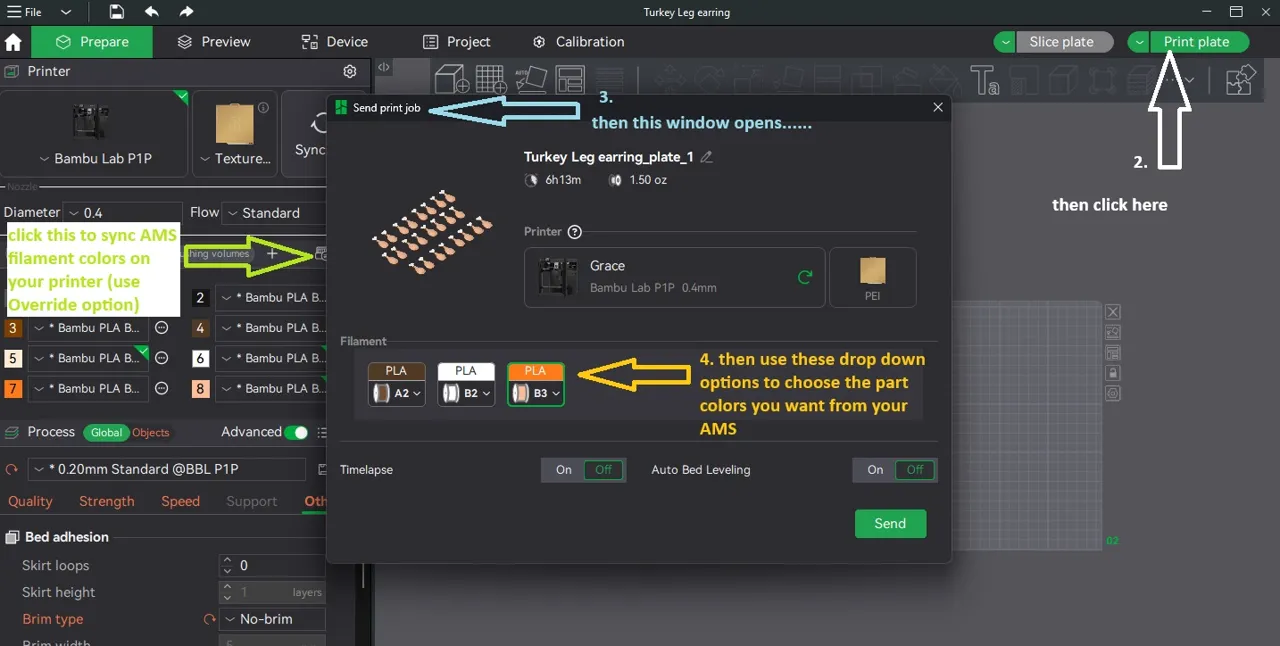This screenshot has height=646, width=1280.
Task: Click the plate settings gear icon
Action: pyautogui.click(x=1113, y=394)
